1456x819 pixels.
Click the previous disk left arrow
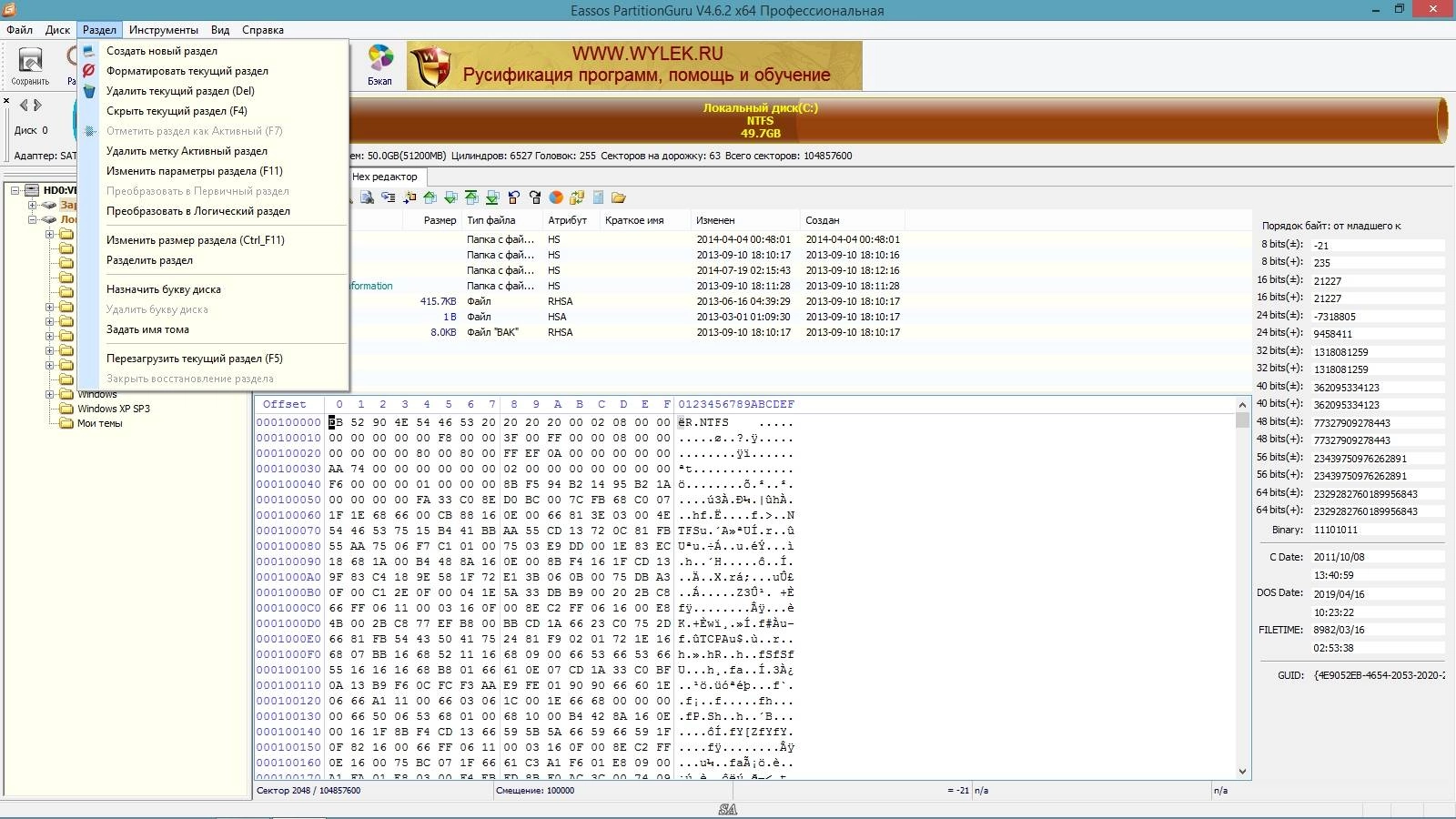(24, 106)
